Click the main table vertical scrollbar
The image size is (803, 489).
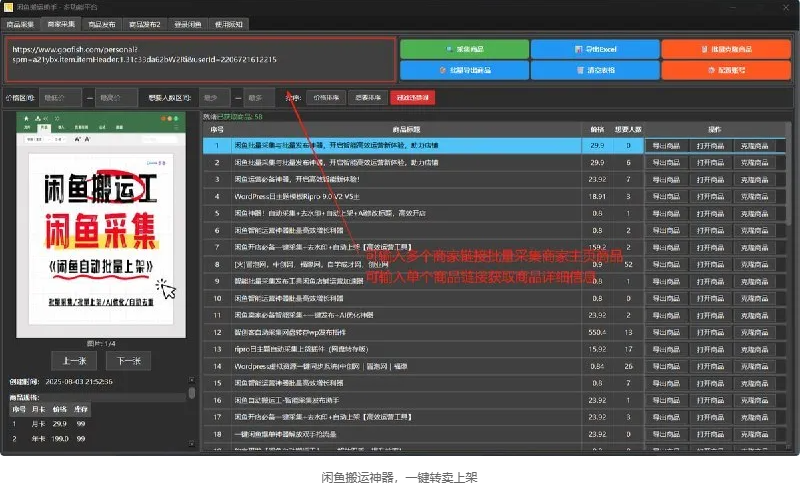790,174
